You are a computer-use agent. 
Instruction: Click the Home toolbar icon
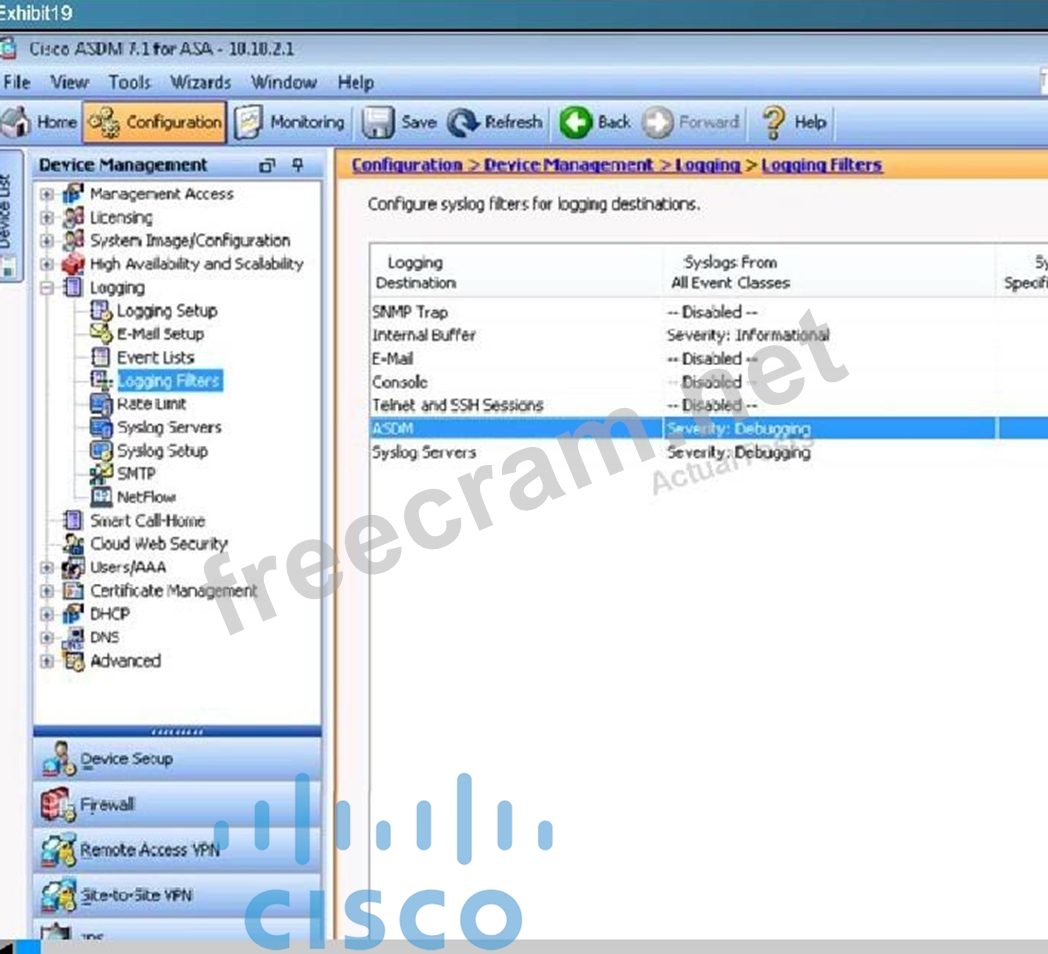(18, 122)
